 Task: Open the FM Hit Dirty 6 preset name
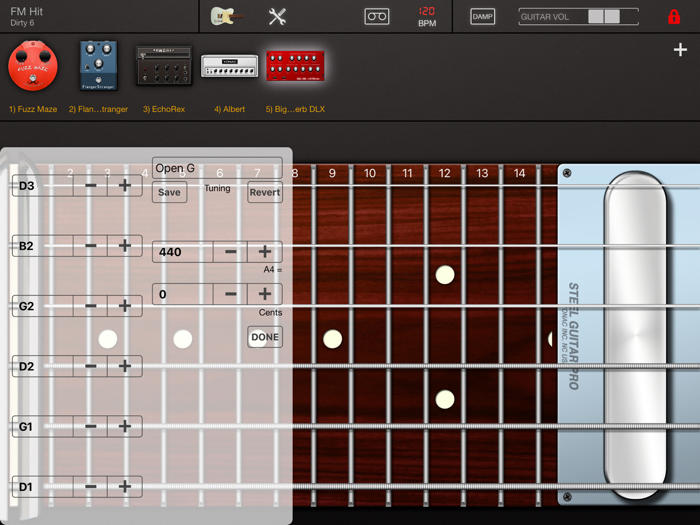[x=27, y=17]
